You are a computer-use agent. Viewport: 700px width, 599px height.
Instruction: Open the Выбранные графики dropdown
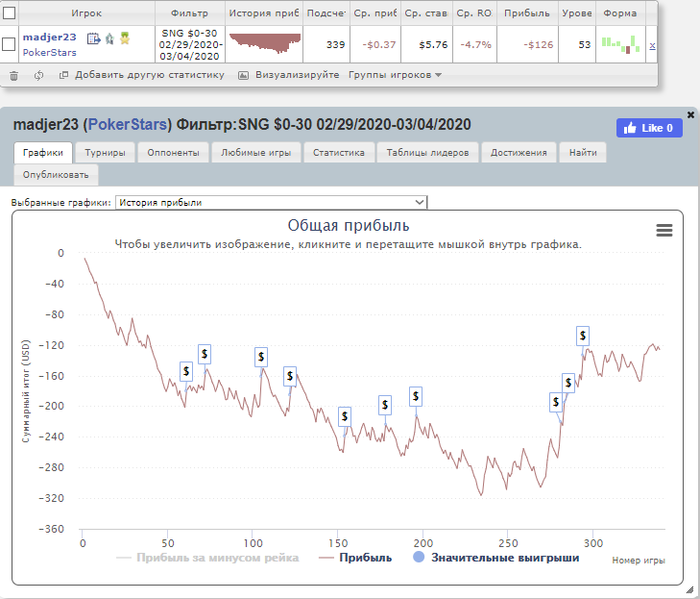pyautogui.click(x=271, y=202)
